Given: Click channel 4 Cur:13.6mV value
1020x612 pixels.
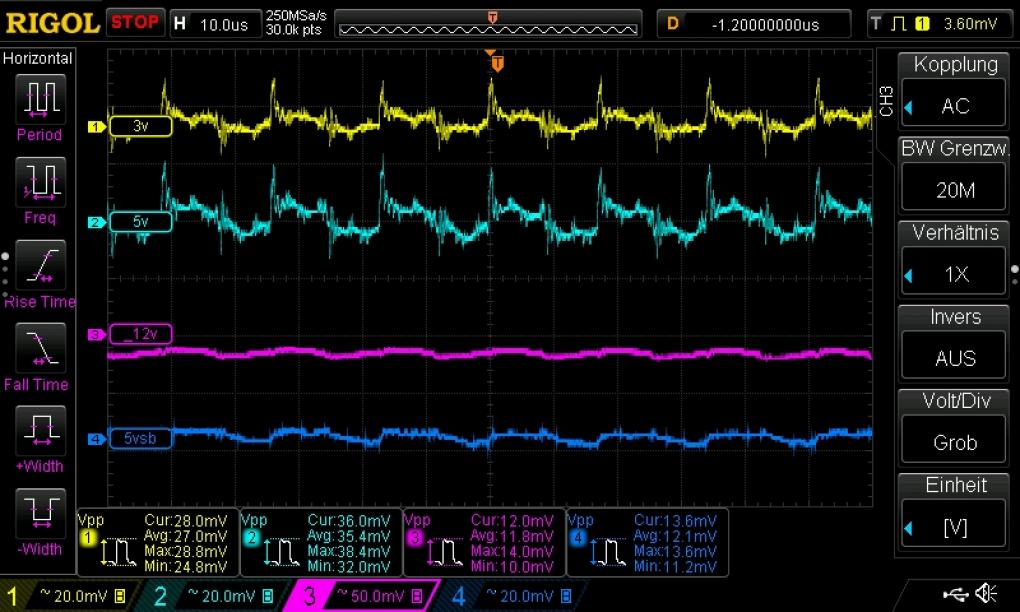Looking at the screenshot, I should click(x=675, y=521).
